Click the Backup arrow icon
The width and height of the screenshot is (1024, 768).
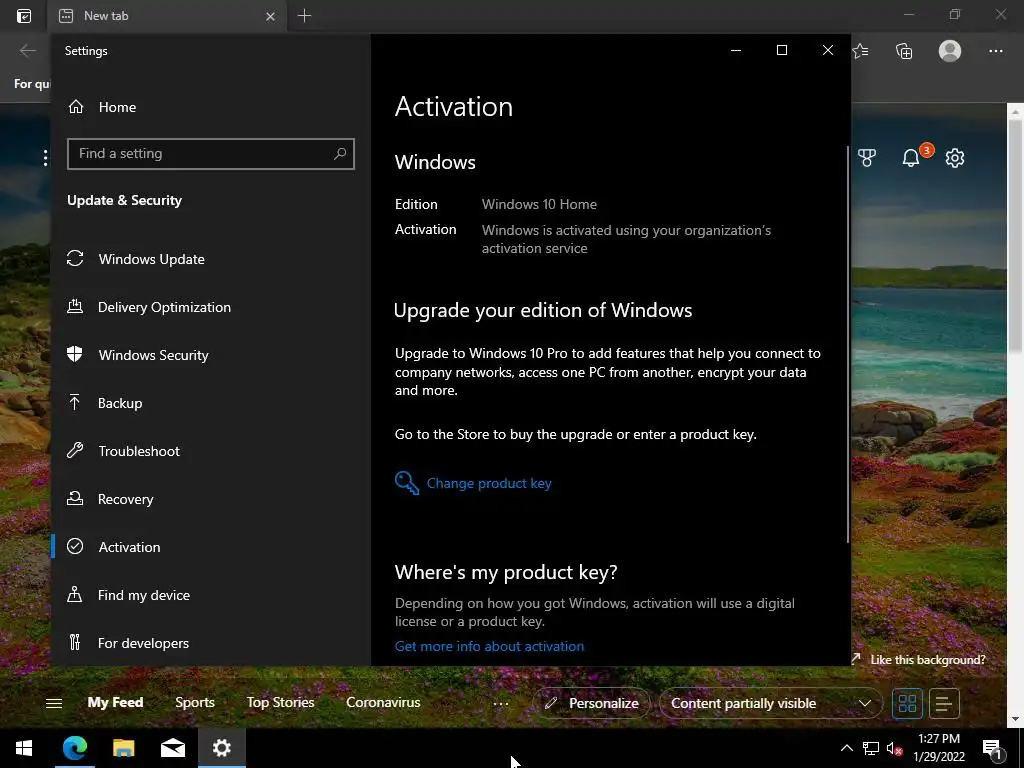pos(74,402)
